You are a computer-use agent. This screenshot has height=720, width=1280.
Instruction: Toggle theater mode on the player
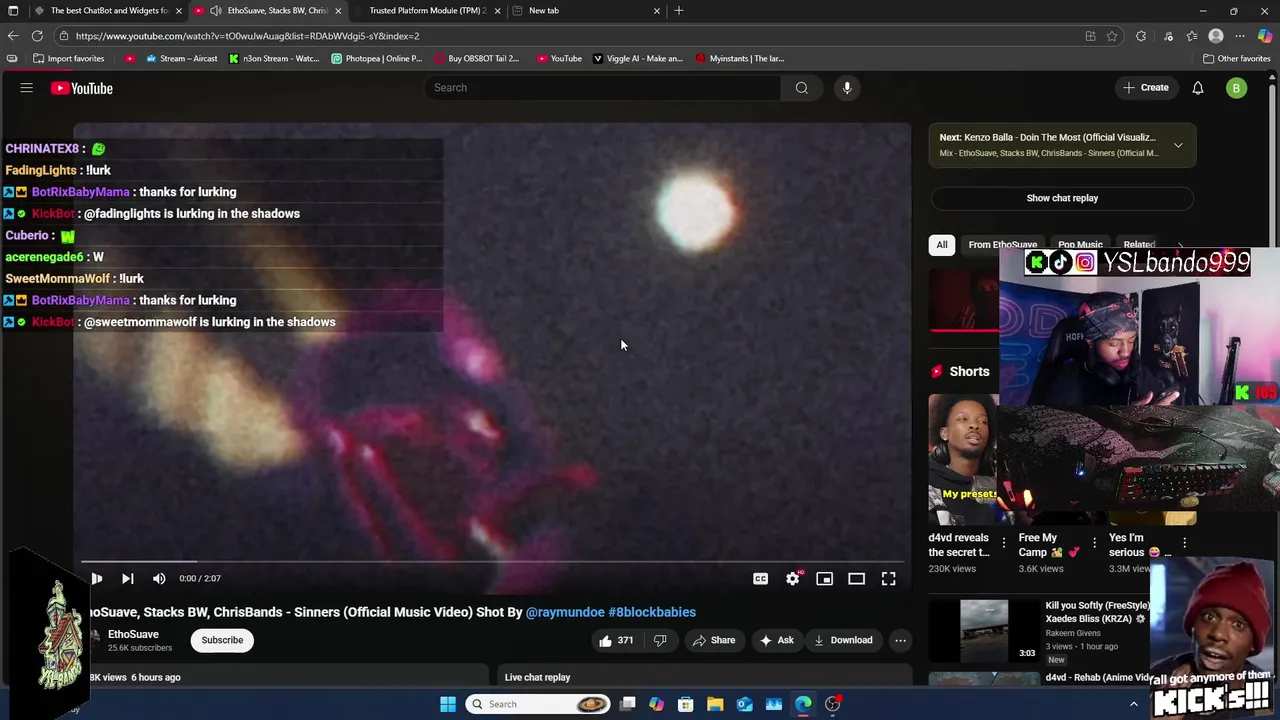click(856, 578)
